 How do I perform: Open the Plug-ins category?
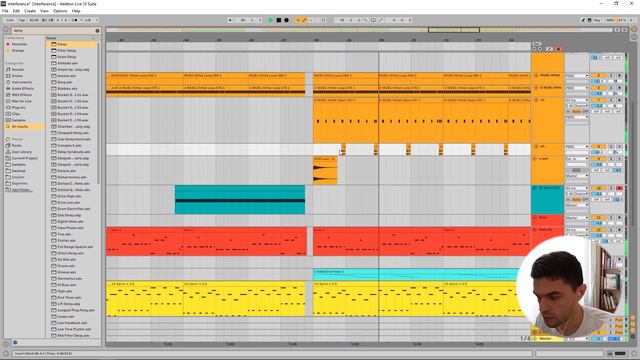coord(18,107)
